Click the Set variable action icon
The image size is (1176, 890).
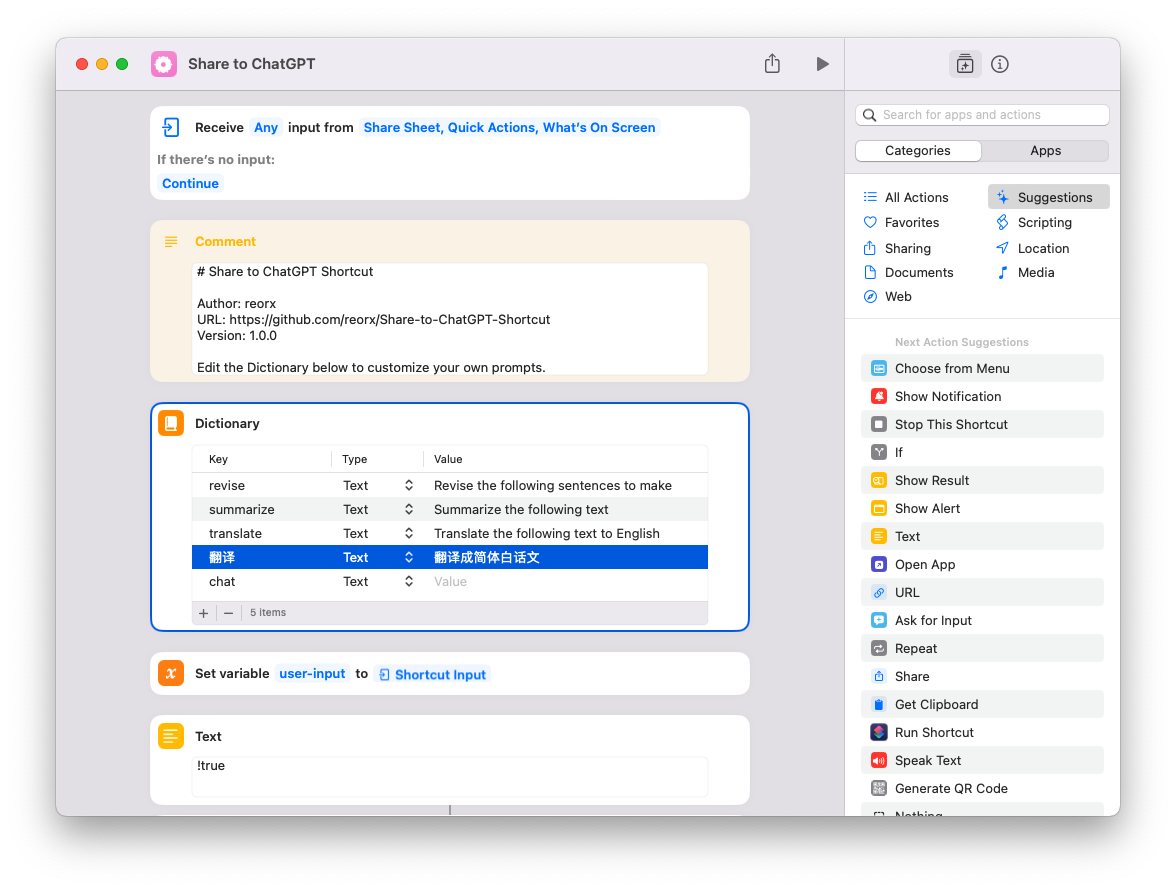pos(171,673)
